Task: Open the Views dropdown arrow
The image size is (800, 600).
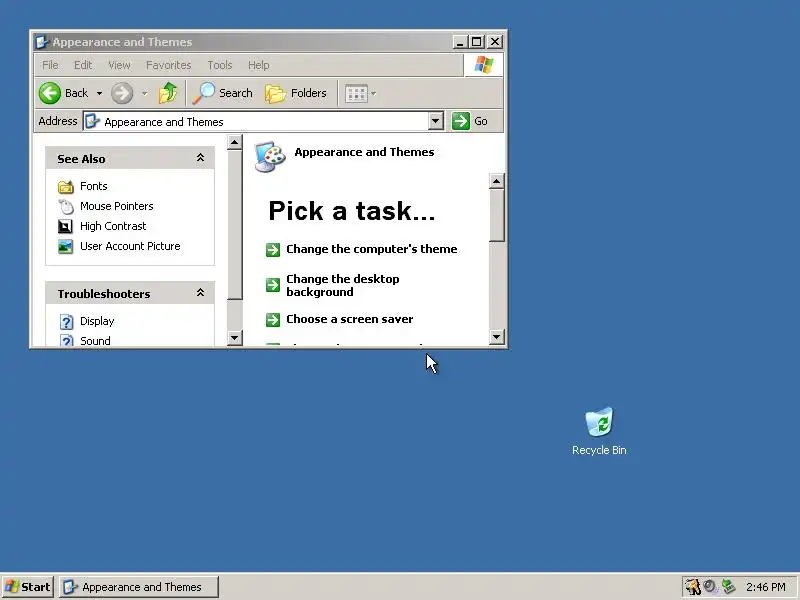Action: tap(373, 93)
